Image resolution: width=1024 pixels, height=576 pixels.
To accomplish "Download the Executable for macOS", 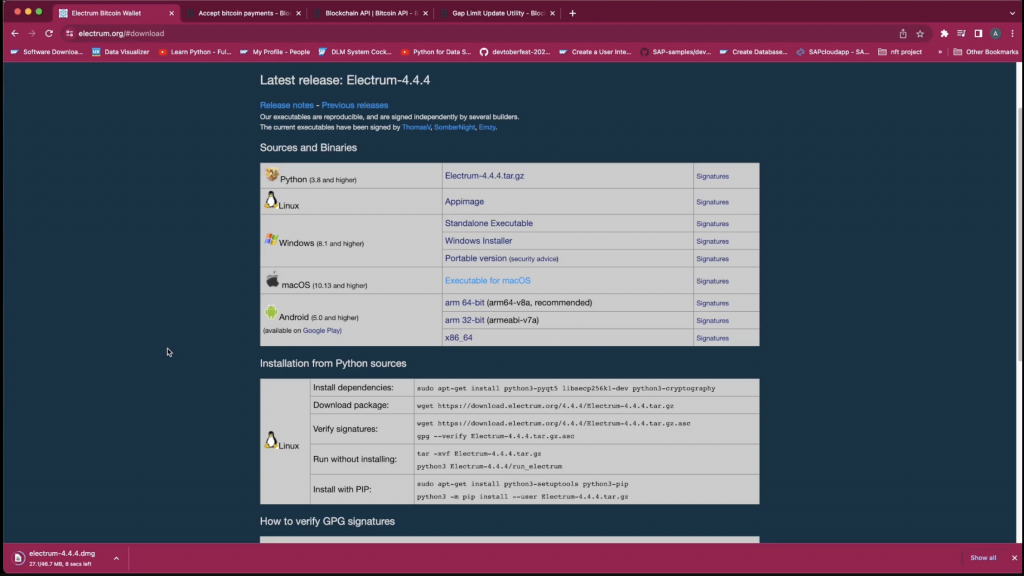I will pyautogui.click(x=488, y=281).
